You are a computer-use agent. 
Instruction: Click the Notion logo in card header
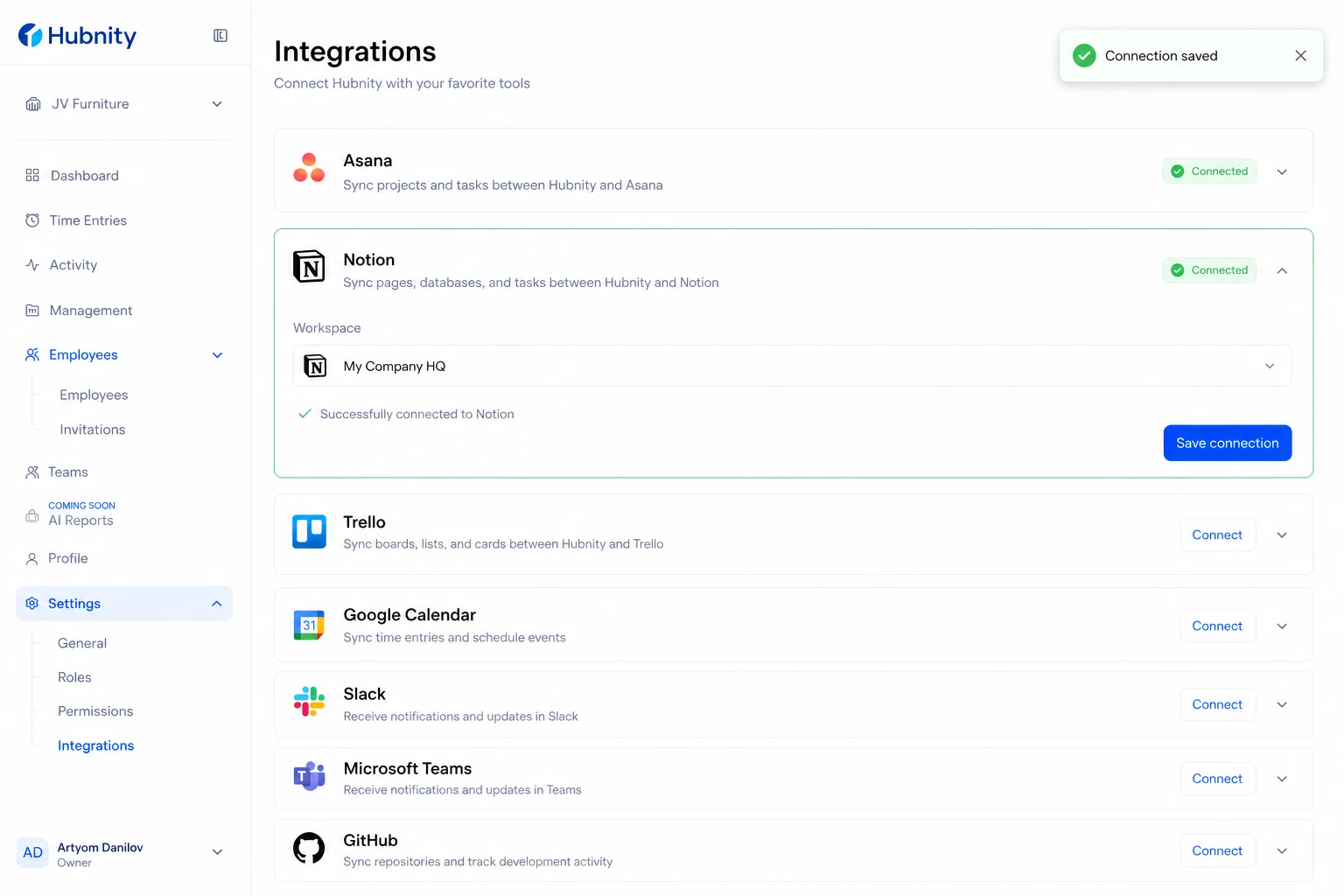309,267
